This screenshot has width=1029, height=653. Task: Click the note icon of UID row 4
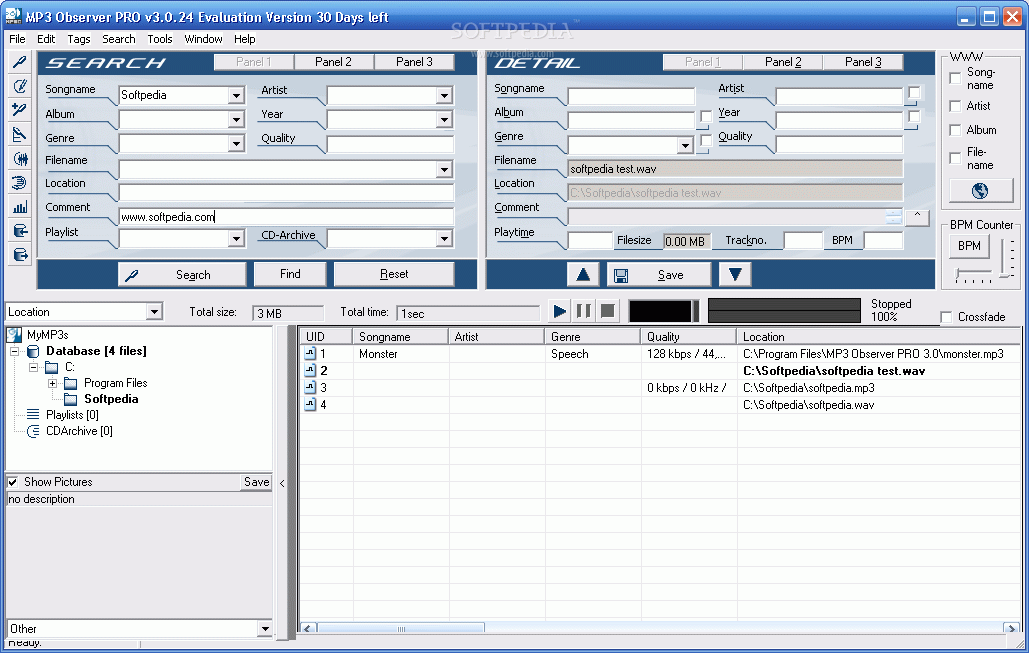(x=310, y=405)
